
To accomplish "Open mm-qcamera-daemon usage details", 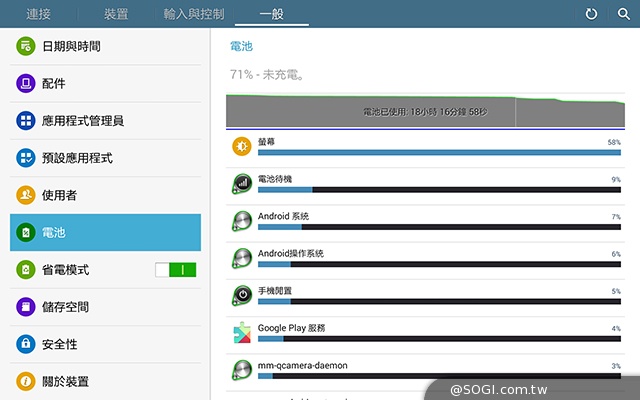I will (425, 370).
